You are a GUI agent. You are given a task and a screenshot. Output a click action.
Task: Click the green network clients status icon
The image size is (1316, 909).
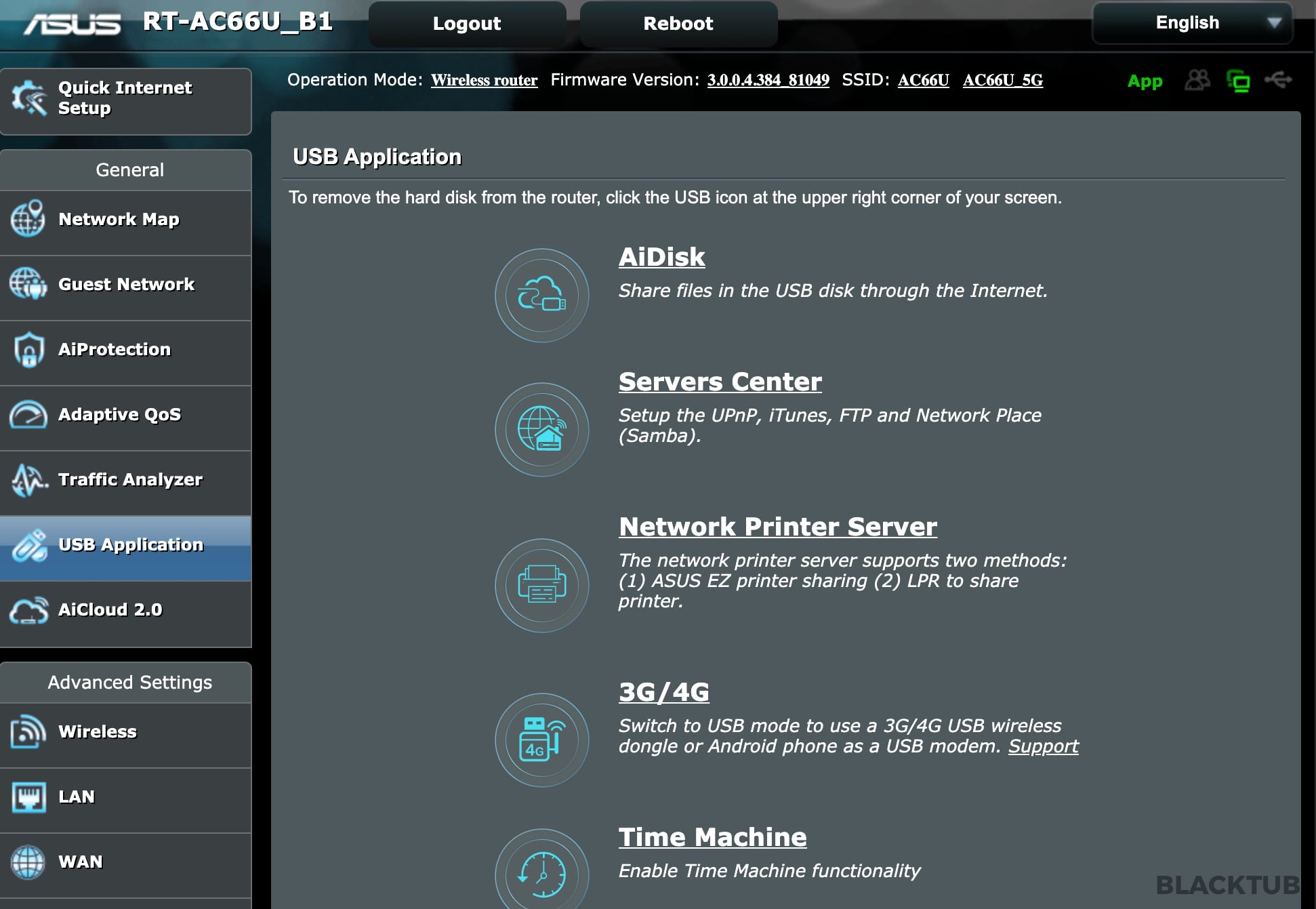click(x=1238, y=81)
